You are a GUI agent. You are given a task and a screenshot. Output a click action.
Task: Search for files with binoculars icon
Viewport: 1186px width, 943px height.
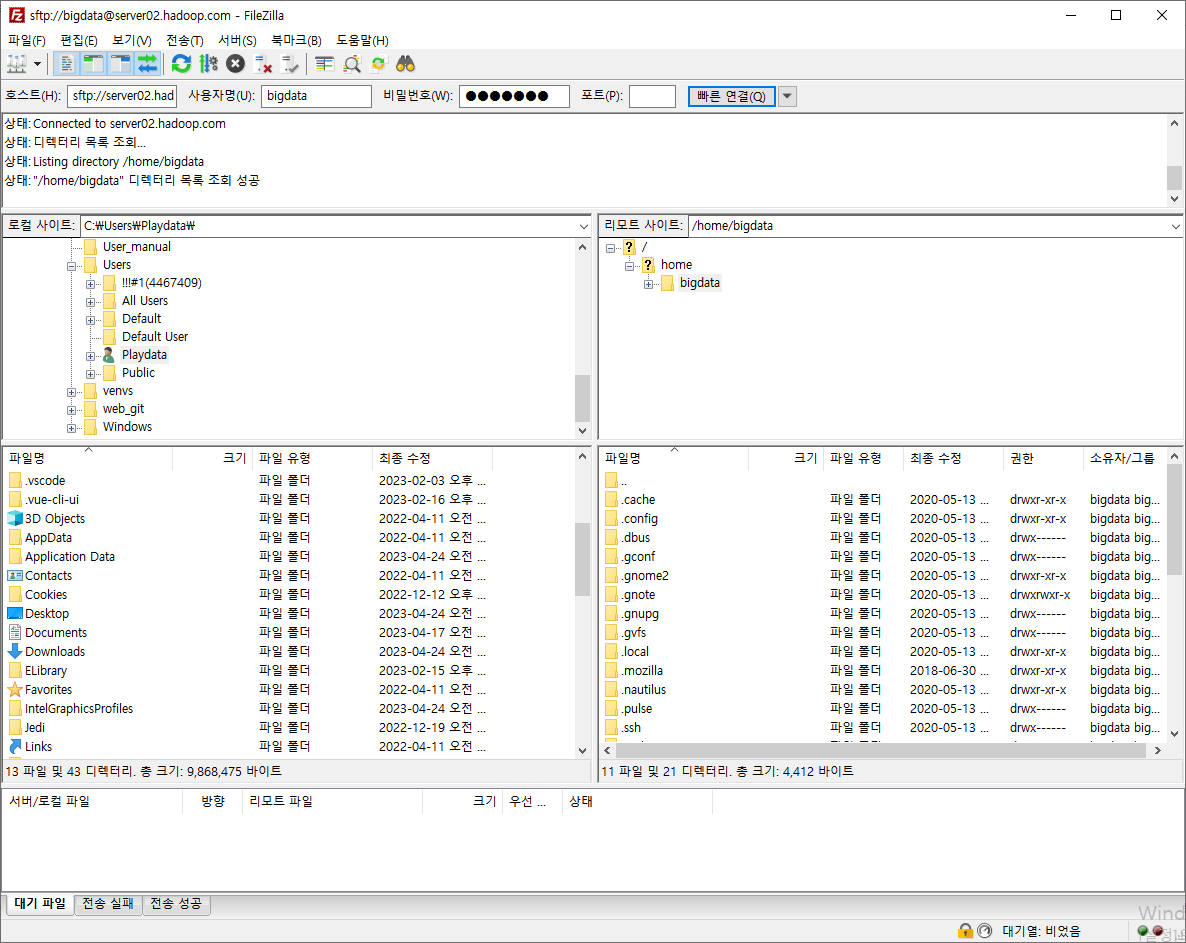405,64
